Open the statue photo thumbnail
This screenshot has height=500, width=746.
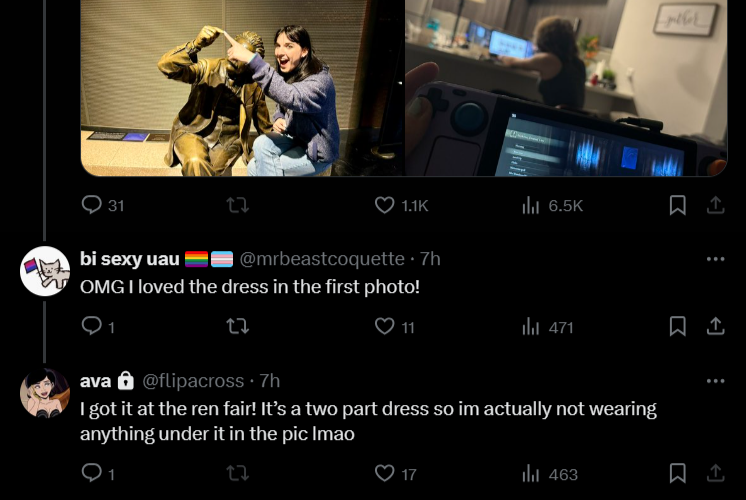point(242,88)
